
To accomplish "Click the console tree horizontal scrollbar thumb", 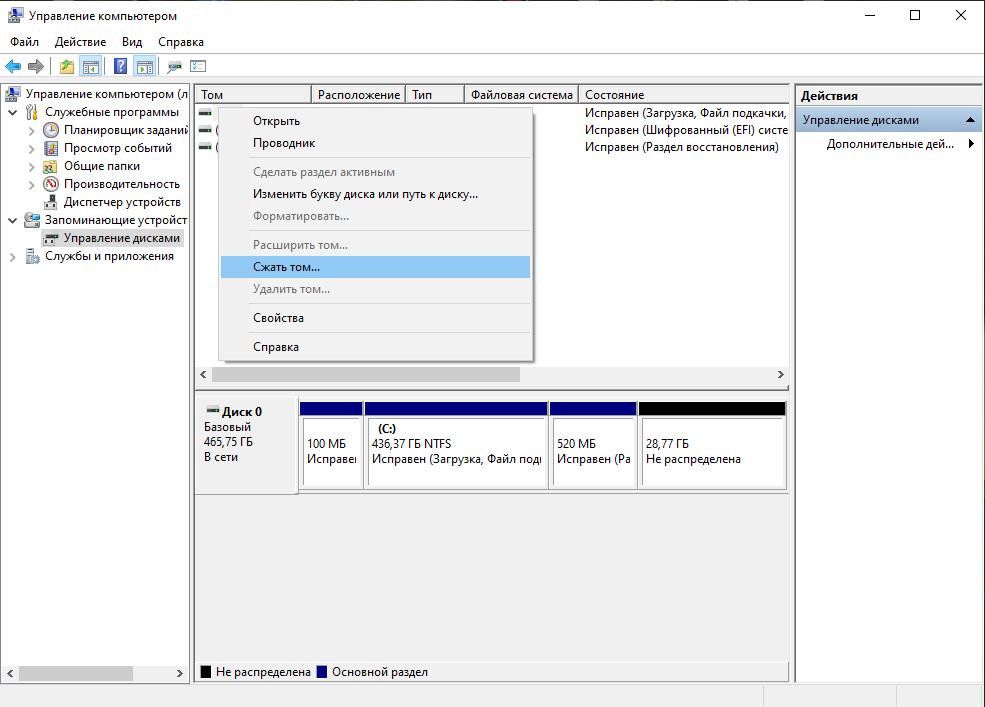I will tap(76, 674).
